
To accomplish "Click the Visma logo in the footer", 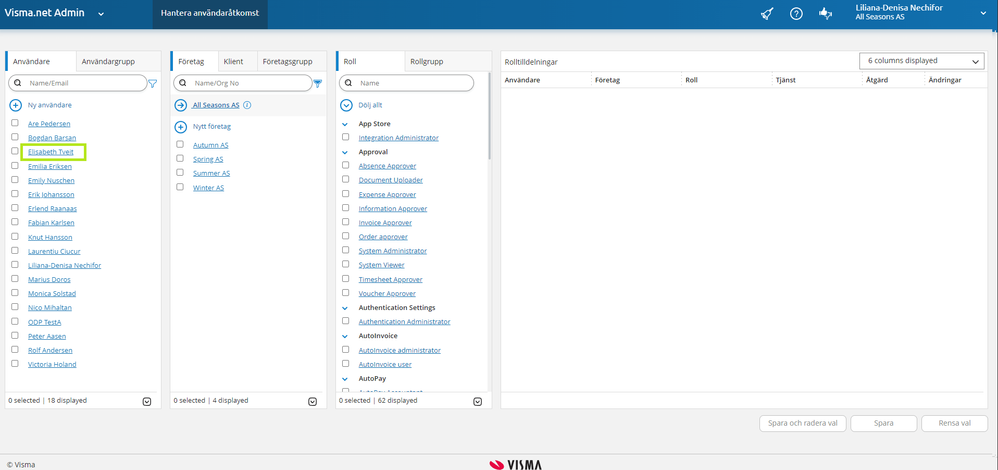I will click(516, 465).
